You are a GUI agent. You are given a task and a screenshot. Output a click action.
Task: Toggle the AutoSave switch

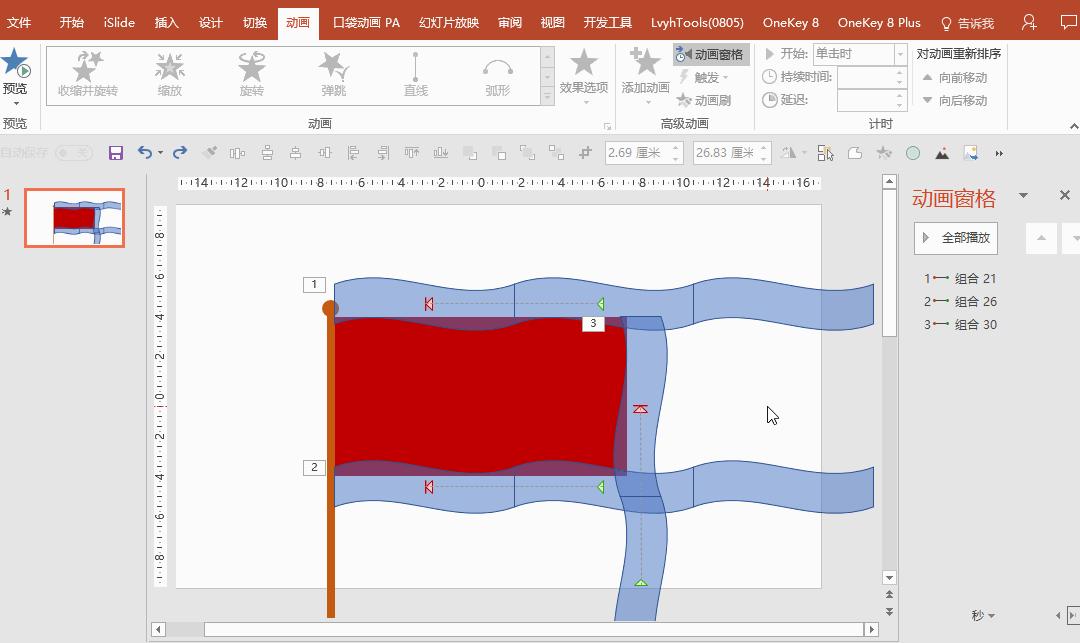(74, 153)
